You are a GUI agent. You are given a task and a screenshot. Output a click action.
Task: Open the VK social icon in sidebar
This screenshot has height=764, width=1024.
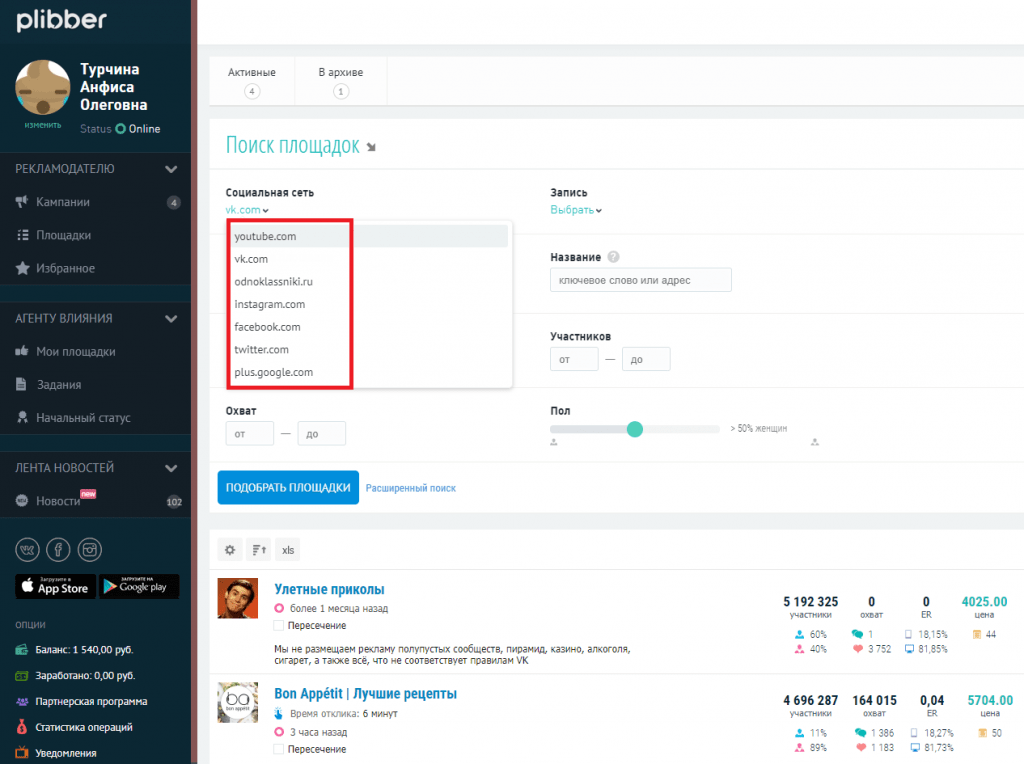click(27, 549)
